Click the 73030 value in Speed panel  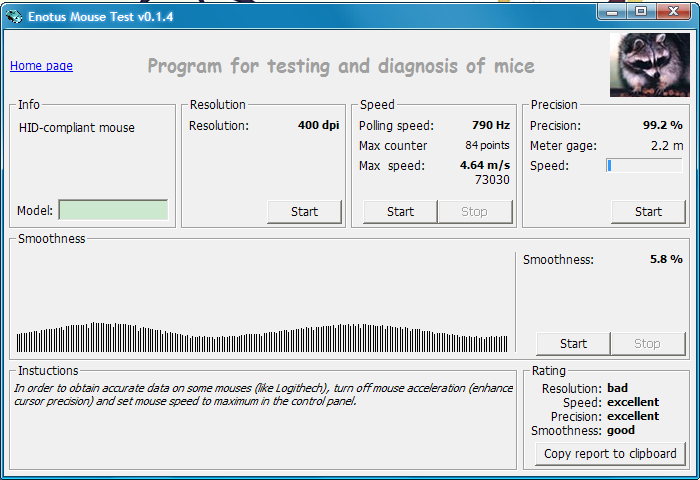pos(492,179)
